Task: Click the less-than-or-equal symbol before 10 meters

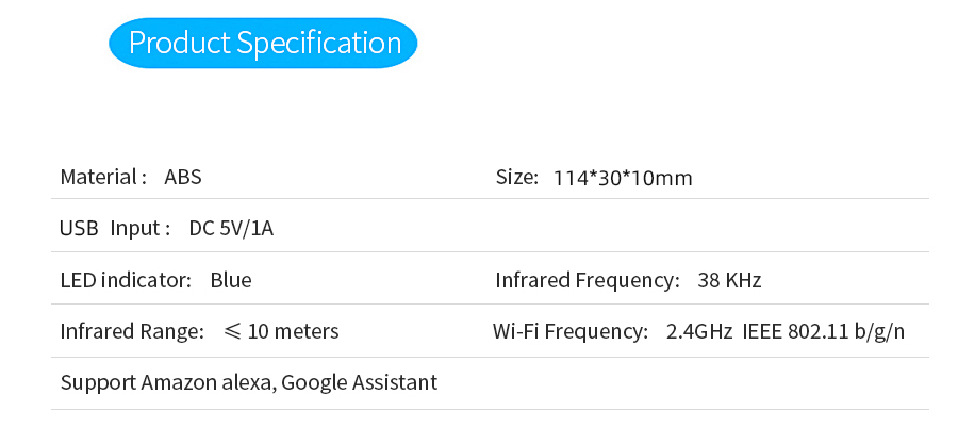Action: tap(233, 332)
